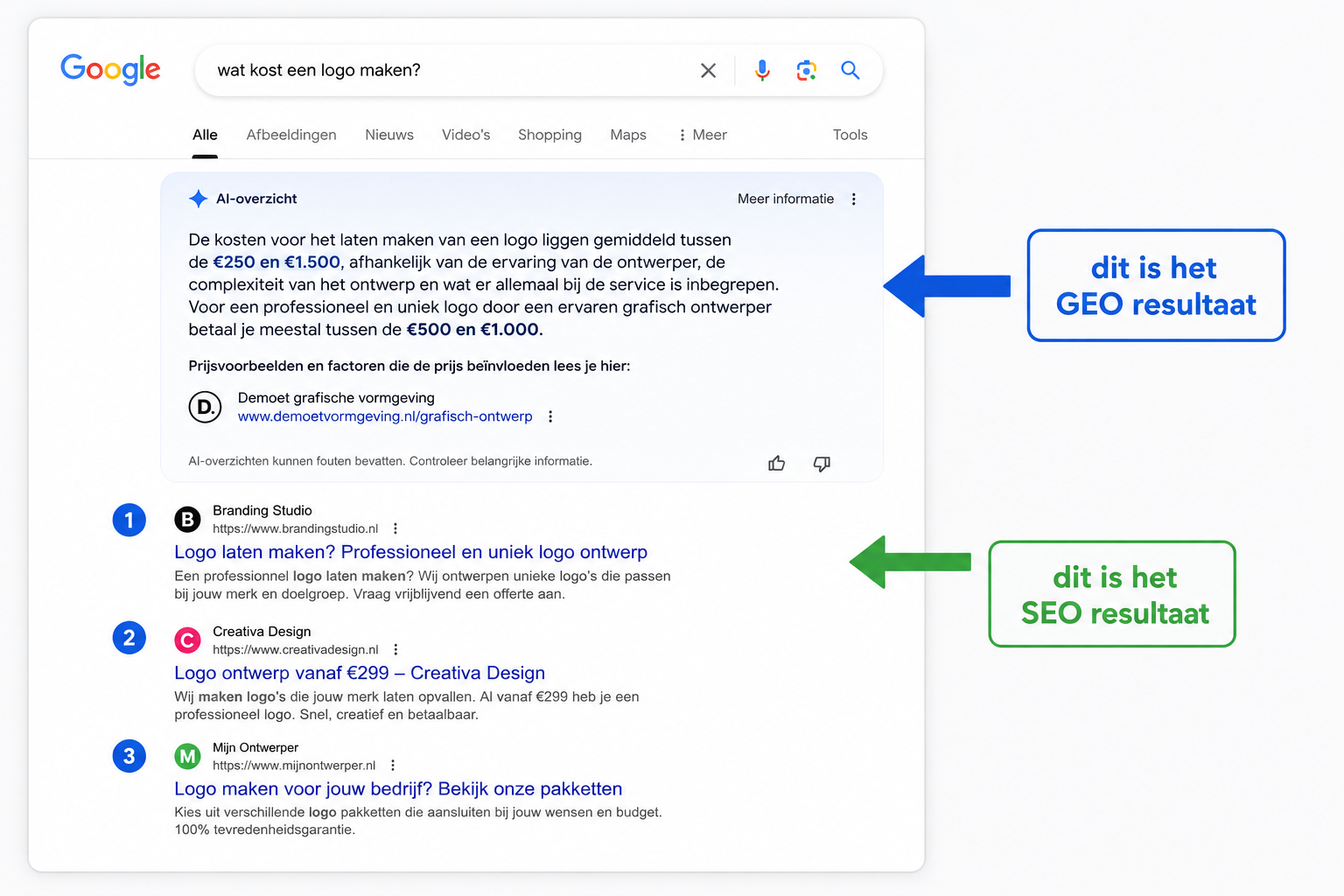Click '€500 en €1.000' highlighted price text
Viewport: 1344px width, 896px height.
click(474, 330)
